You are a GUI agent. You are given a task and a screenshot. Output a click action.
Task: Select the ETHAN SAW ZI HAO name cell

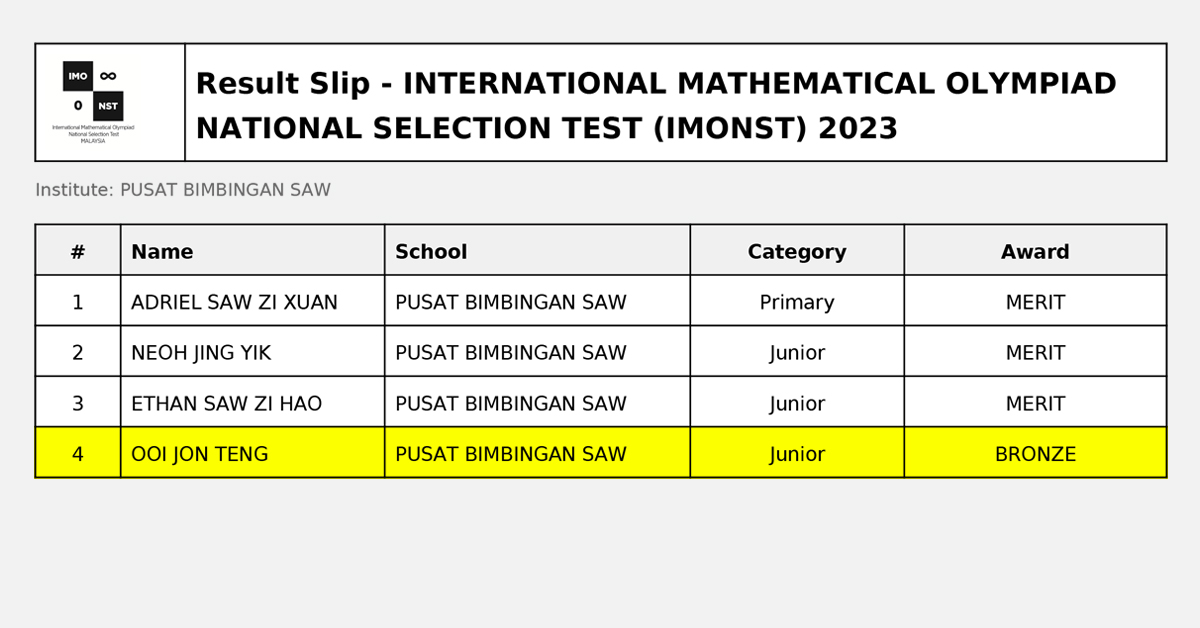click(x=253, y=403)
